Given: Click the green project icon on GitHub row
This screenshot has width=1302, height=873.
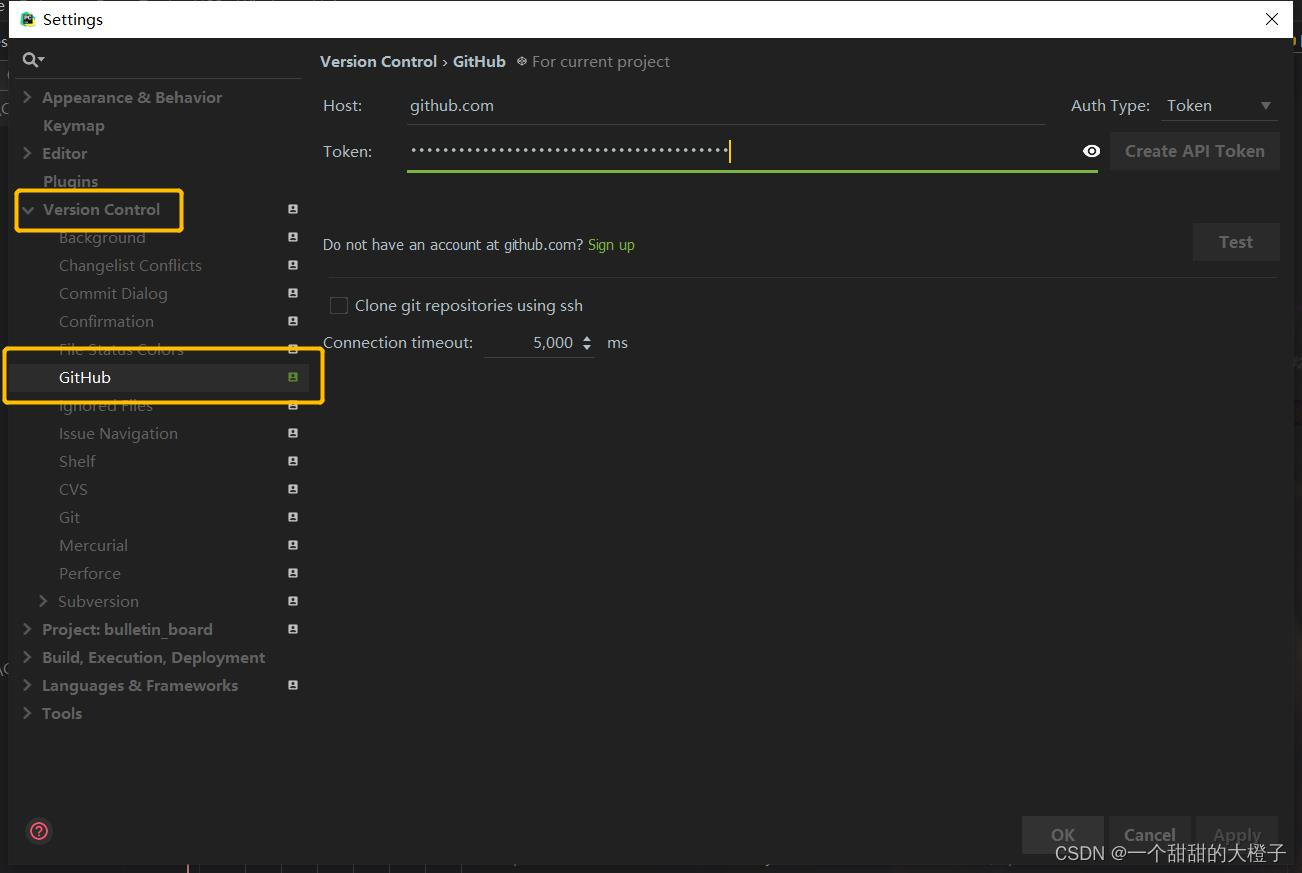Looking at the screenshot, I should pyautogui.click(x=293, y=377).
